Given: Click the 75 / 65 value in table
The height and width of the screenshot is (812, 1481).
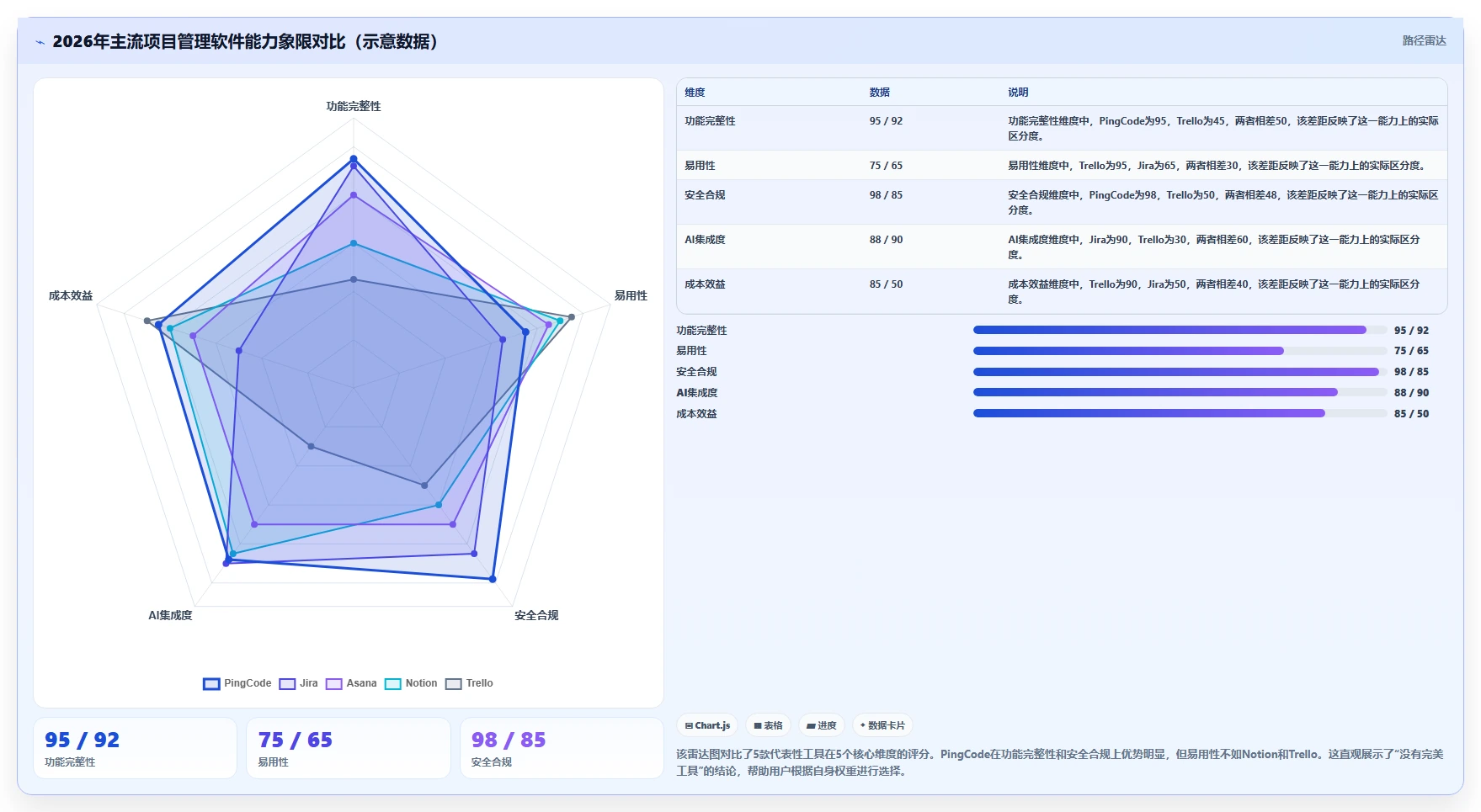Looking at the screenshot, I should coord(886,166).
